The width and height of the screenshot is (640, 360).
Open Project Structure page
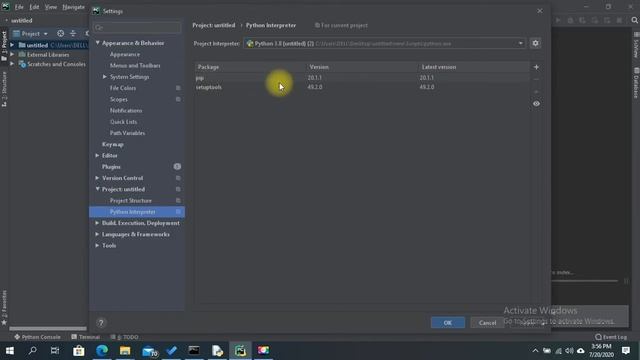coord(131,201)
